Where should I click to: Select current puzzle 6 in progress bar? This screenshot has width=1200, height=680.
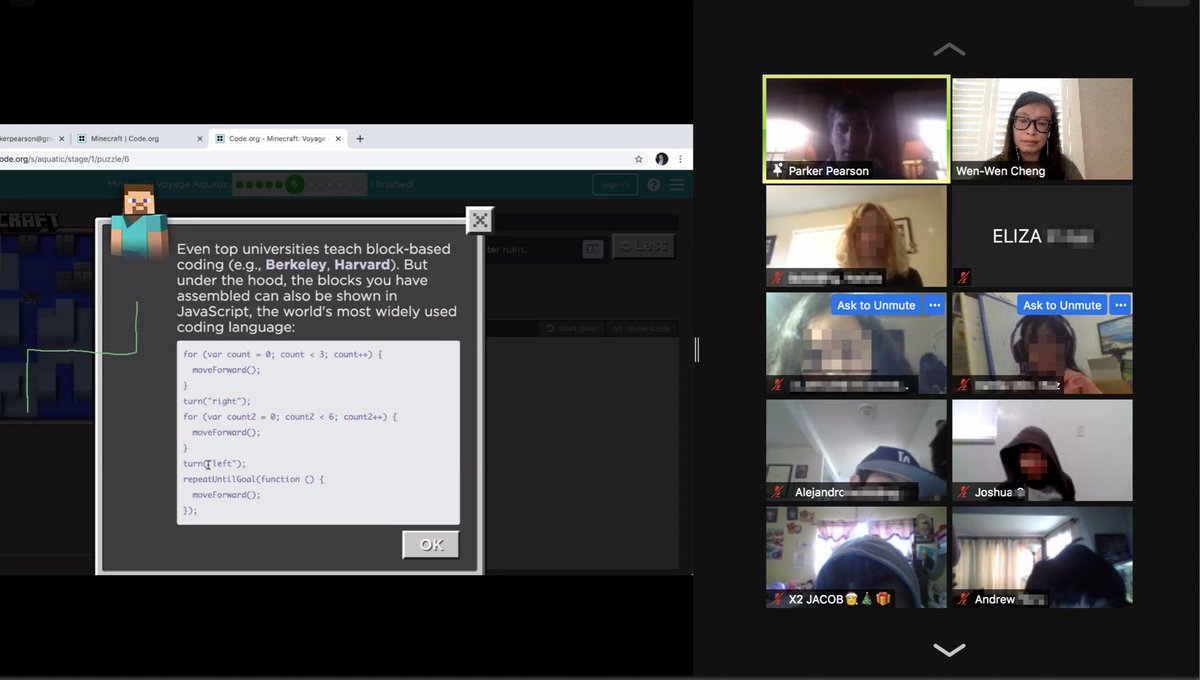[294, 184]
